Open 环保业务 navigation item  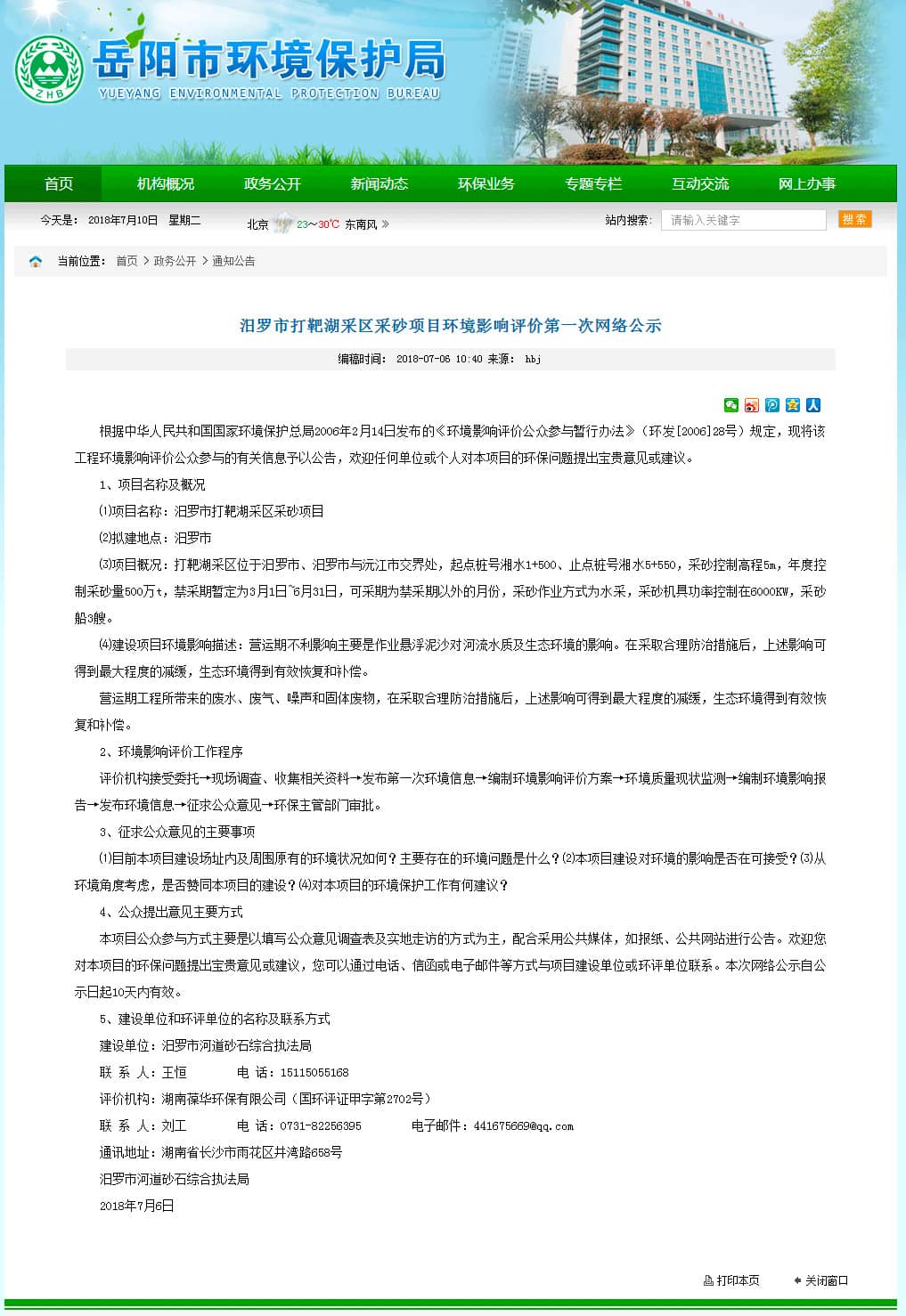(x=486, y=183)
